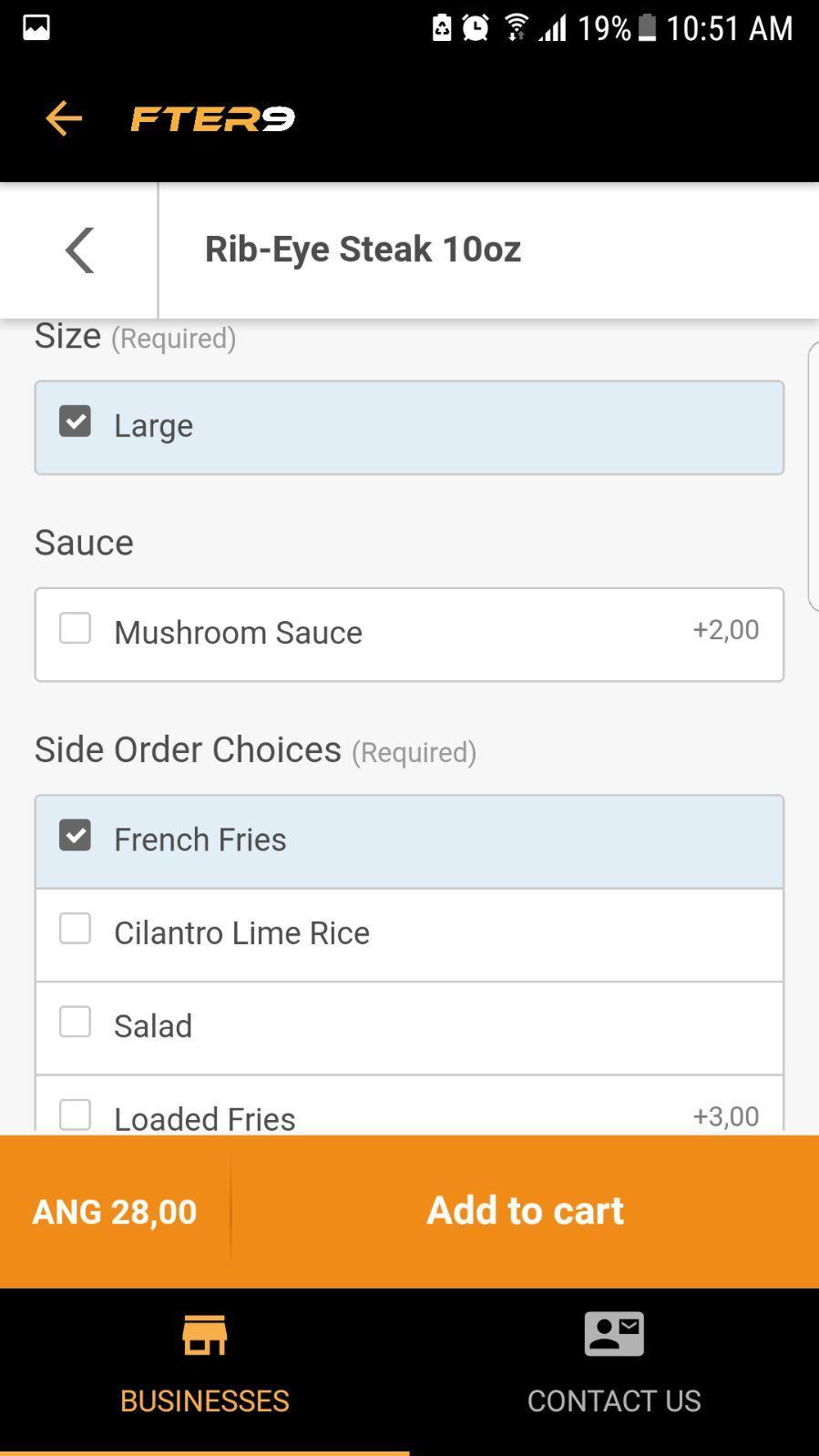
Task: Tap the alarm clock status icon
Action: point(476,27)
